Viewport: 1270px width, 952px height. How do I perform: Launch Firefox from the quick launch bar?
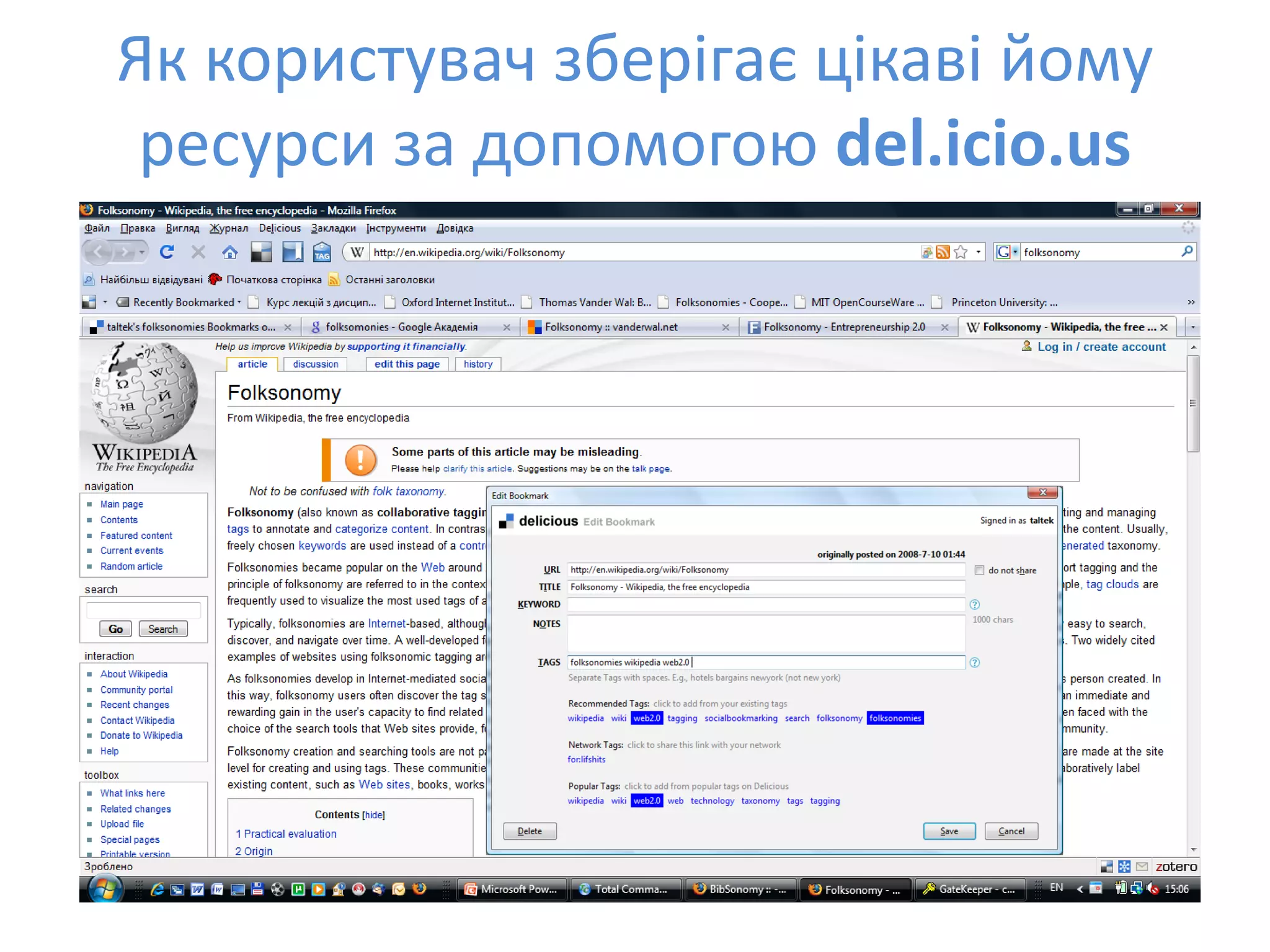tap(420, 889)
